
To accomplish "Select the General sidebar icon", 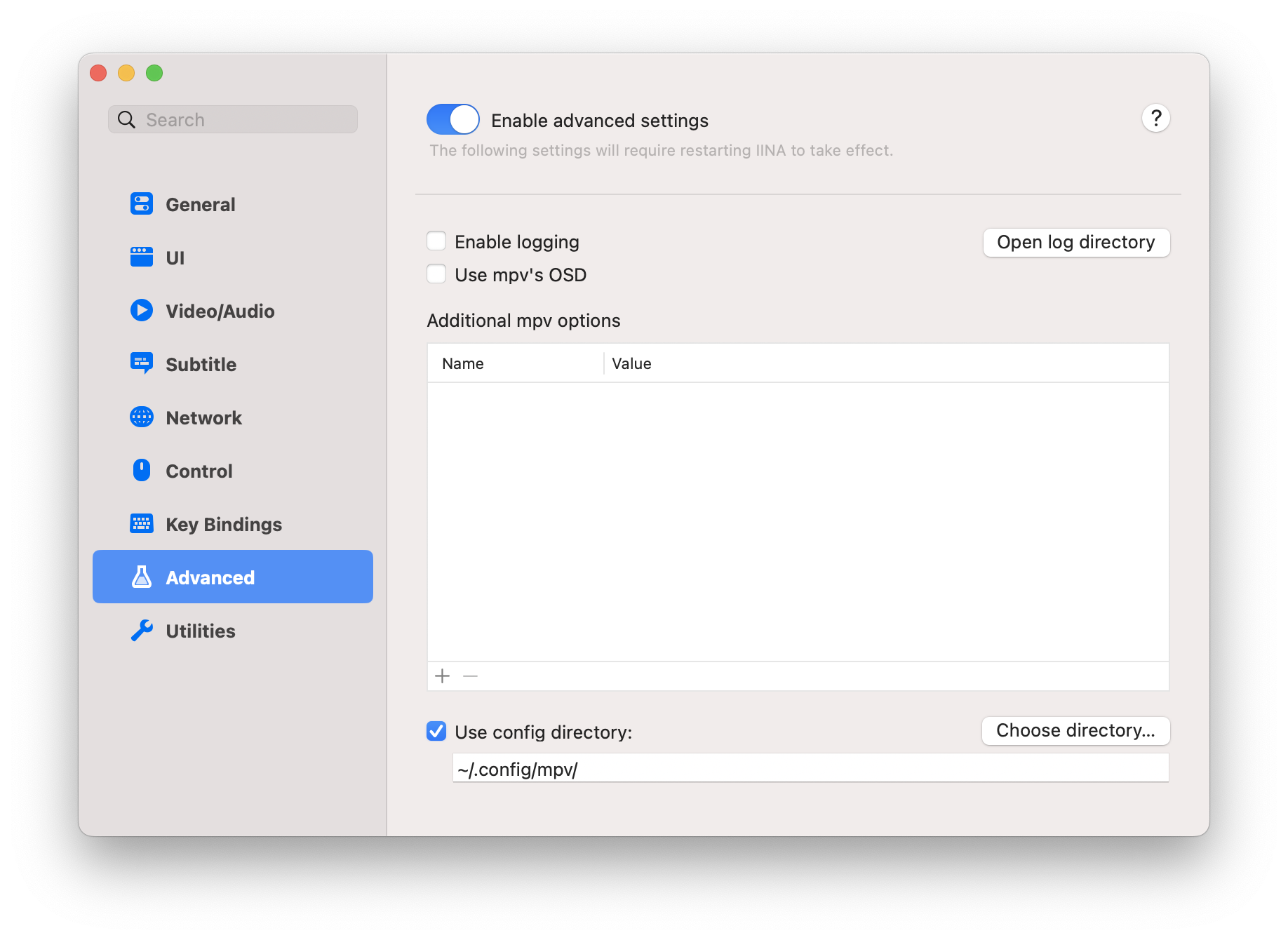I will coord(141,203).
